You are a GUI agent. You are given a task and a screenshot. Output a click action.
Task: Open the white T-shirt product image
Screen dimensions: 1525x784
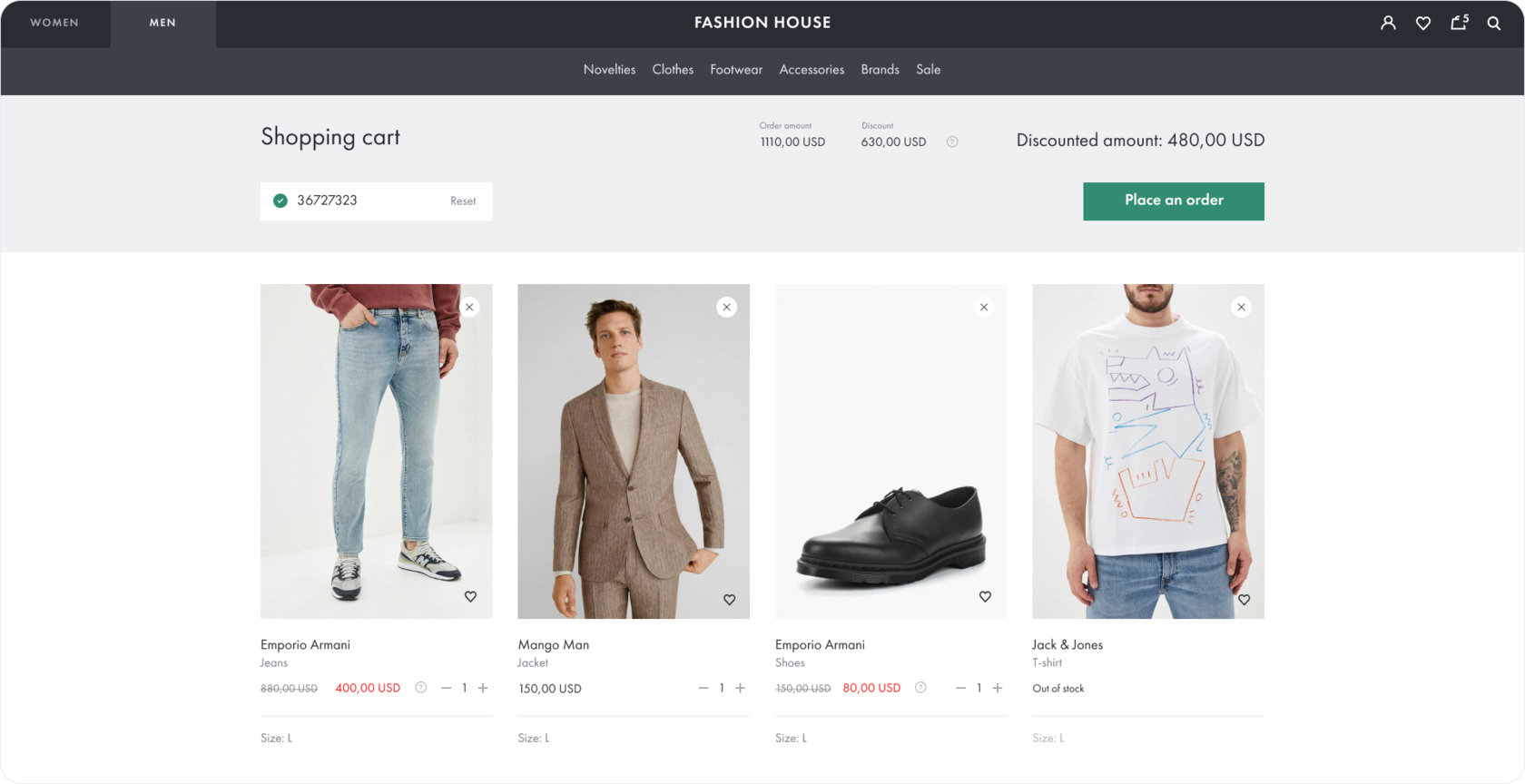coord(1148,451)
